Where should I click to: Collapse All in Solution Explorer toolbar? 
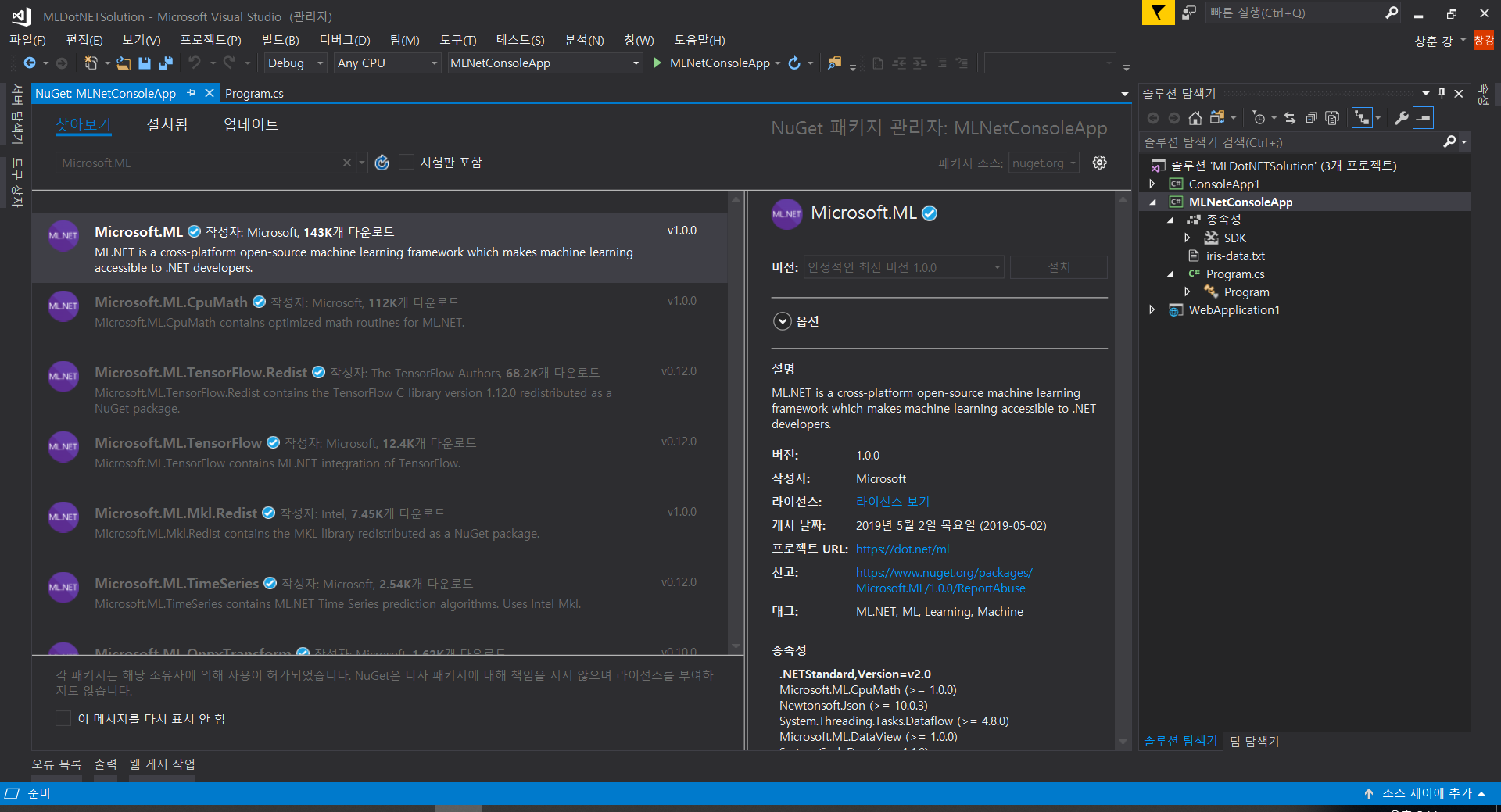tap(1311, 118)
